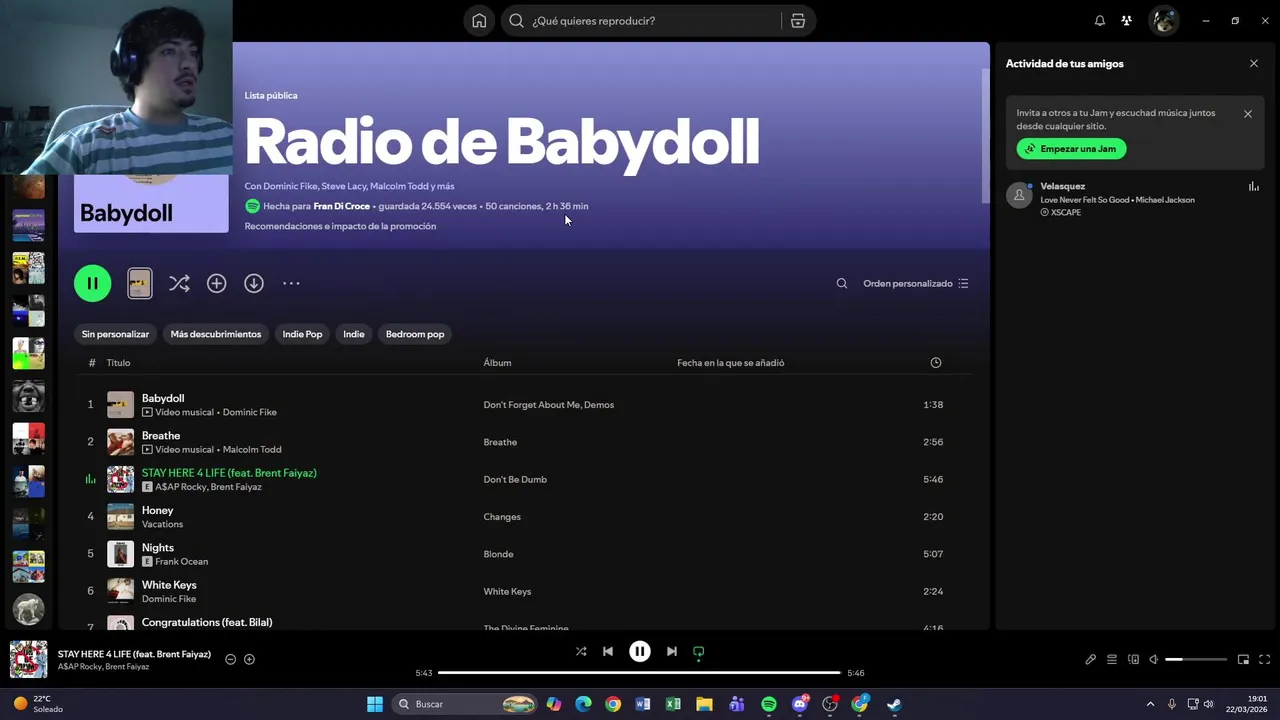Open Steam from the taskbar
1280x720 pixels.
tap(894, 704)
